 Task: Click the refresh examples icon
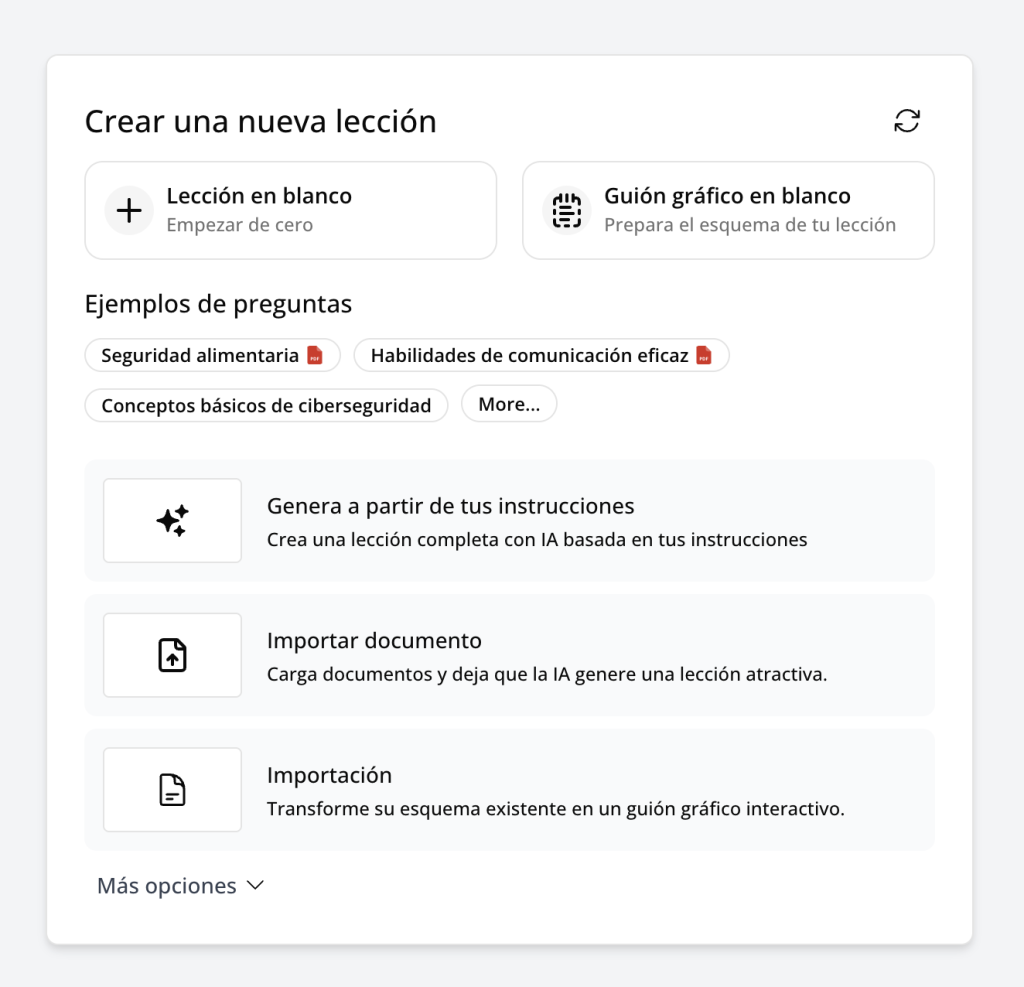pyautogui.click(x=907, y=121)
